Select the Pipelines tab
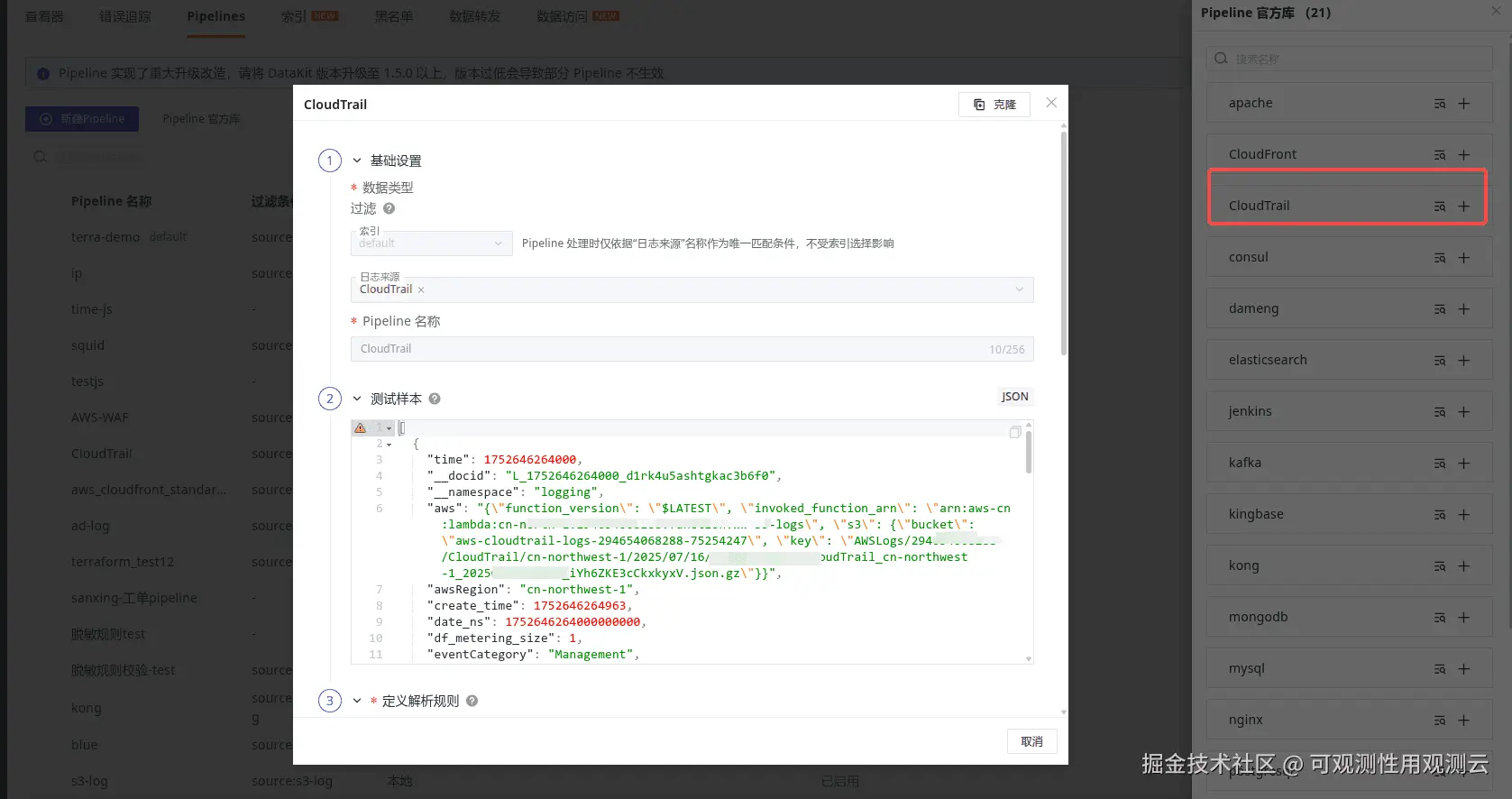Viewport: 1512px width, 799px height. [x=216, y=16]
